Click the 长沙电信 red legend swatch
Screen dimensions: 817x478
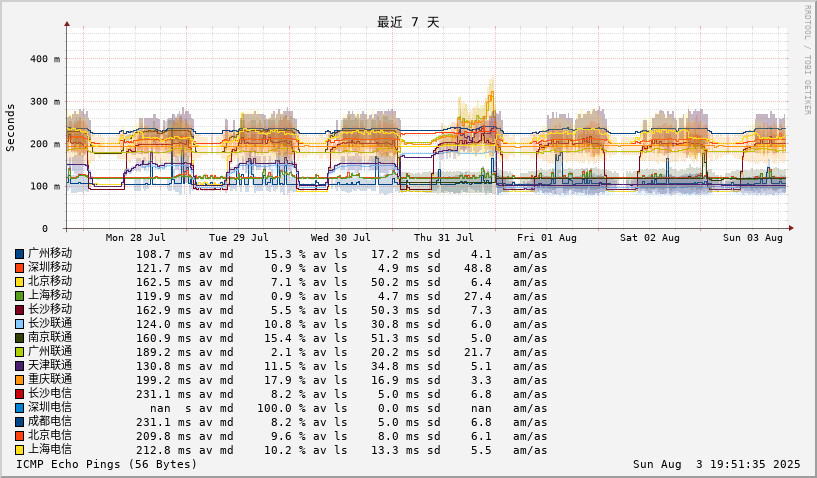pos(19,395)
